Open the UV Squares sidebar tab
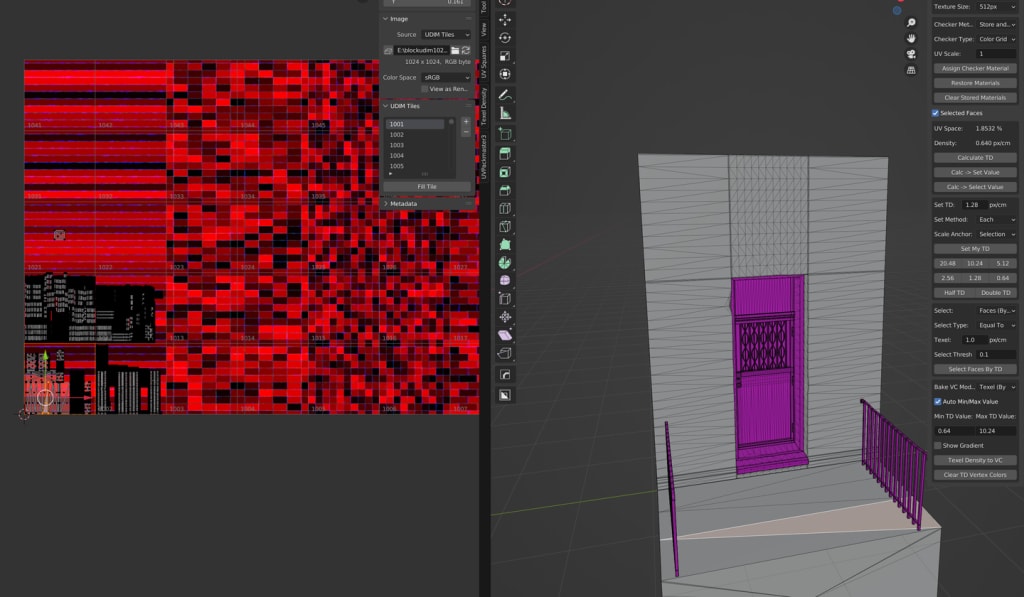Viewport: 1024px width, 597px height. (484, 63)
